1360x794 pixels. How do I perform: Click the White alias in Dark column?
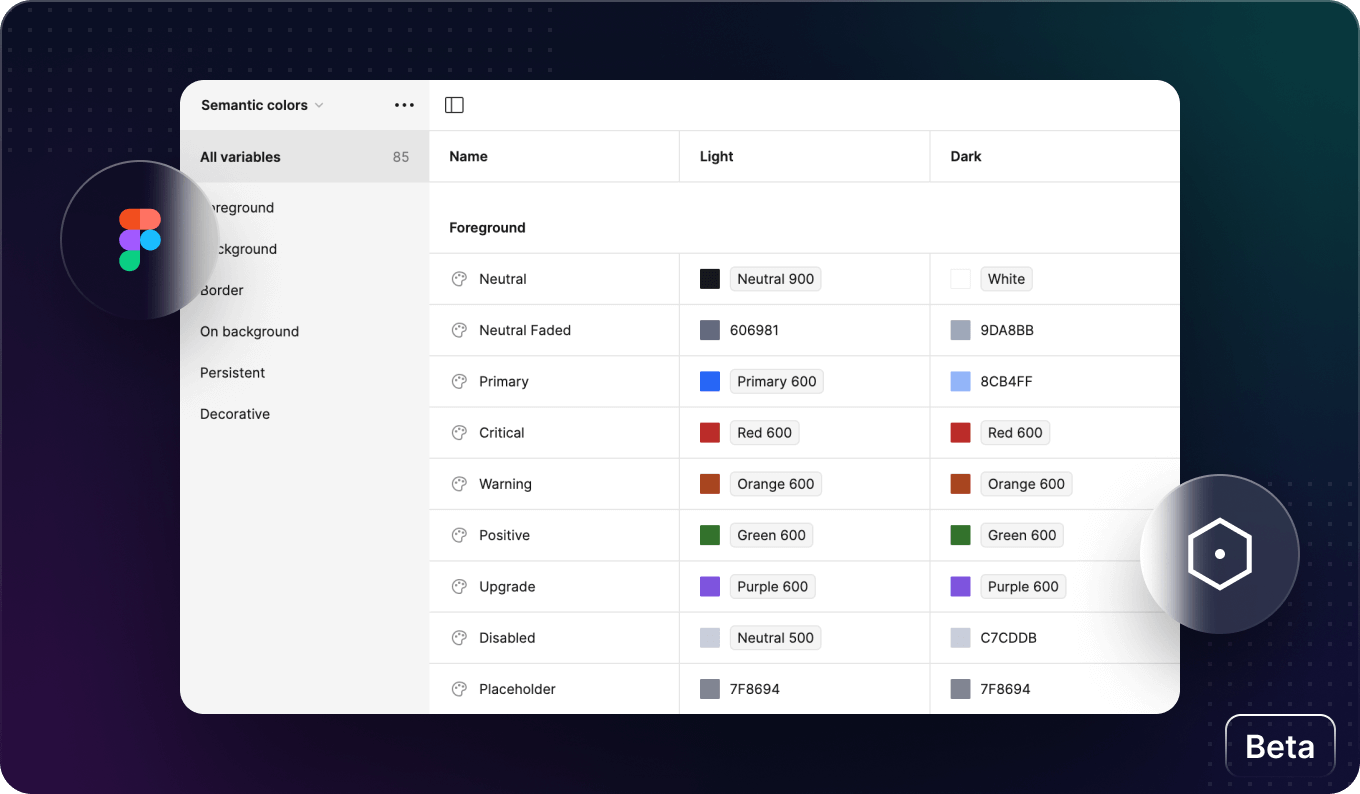click(x=1005, y=279)
